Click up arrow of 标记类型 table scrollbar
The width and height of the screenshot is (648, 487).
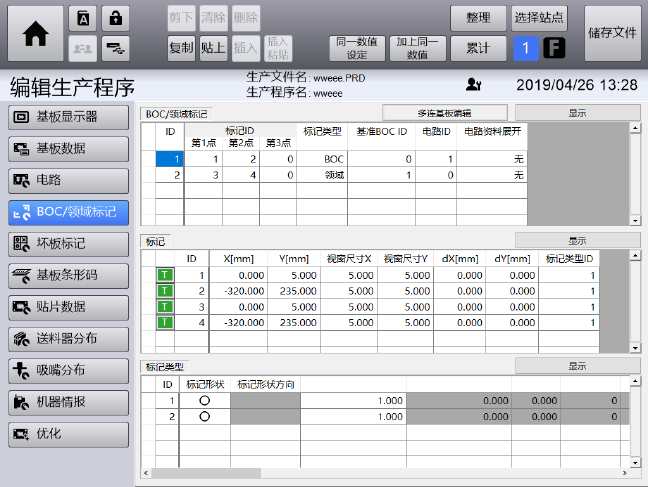pos(635,380)
